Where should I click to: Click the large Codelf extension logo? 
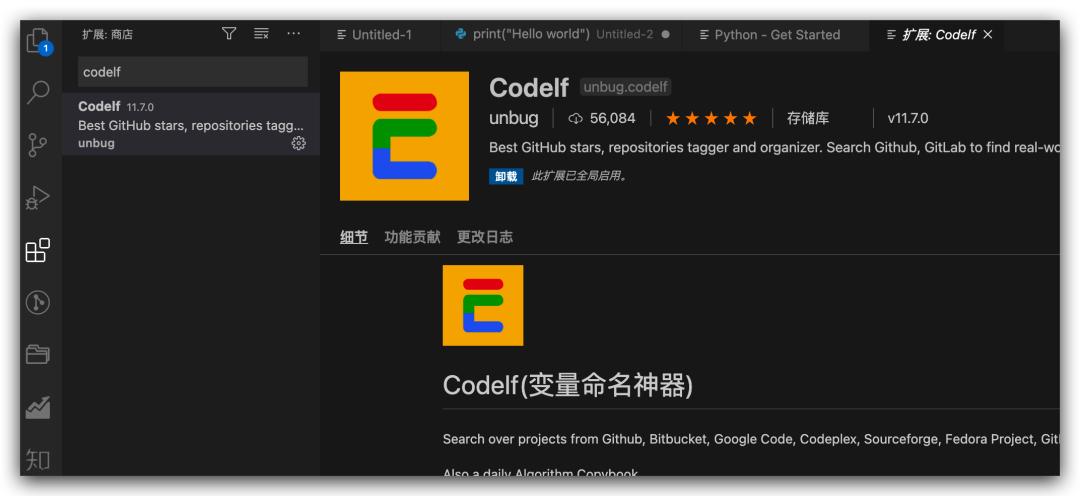tap(404, 136)
